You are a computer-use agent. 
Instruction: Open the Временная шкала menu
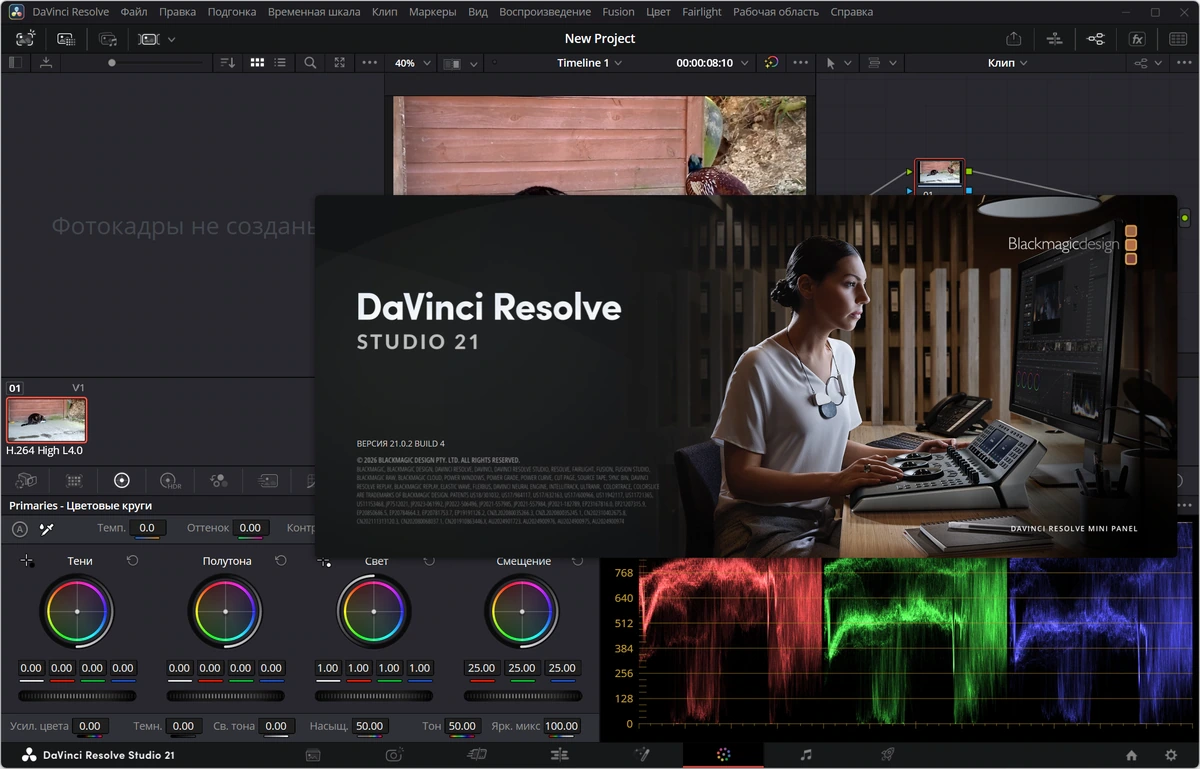[x=312, y=12]
